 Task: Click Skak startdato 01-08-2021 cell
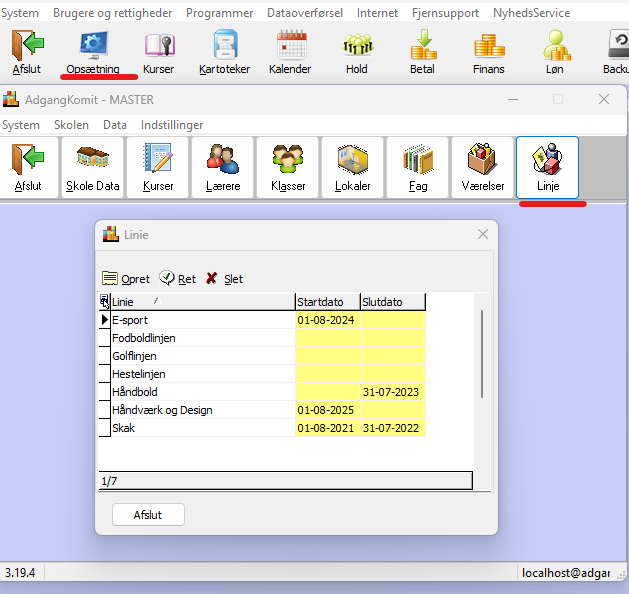[328, 428]
